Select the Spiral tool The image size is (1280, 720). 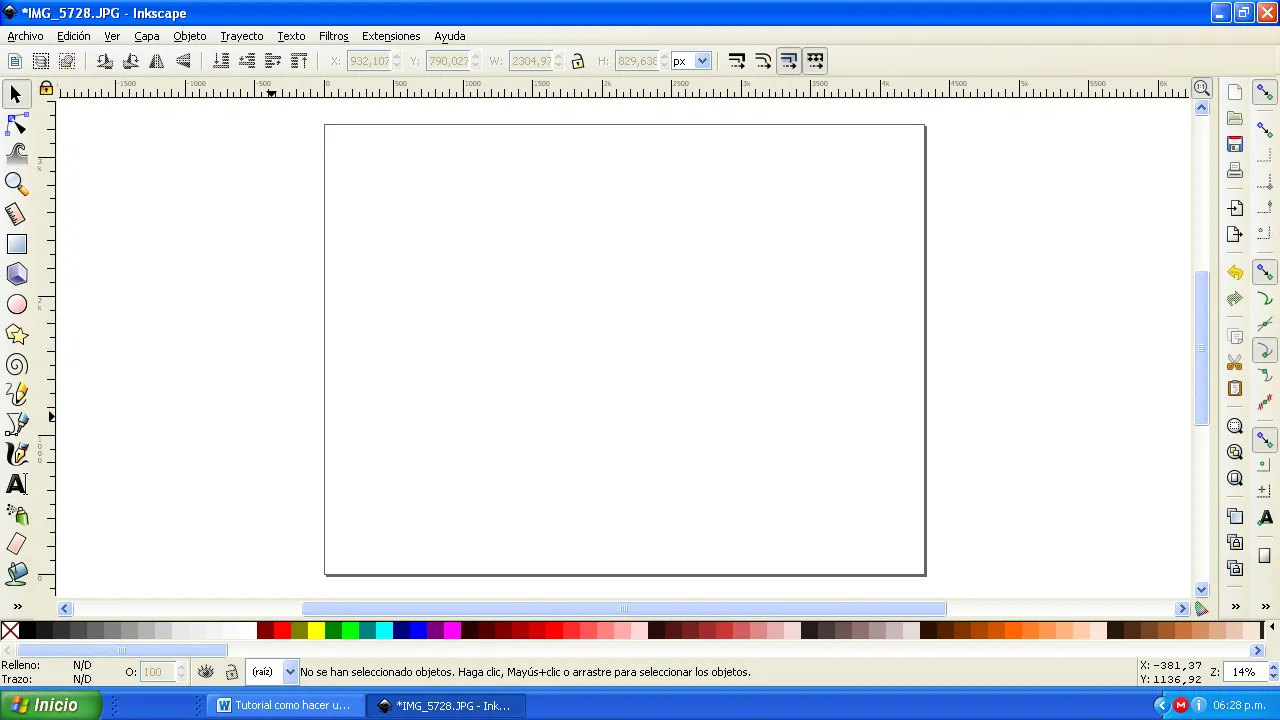tap(16, 364)
